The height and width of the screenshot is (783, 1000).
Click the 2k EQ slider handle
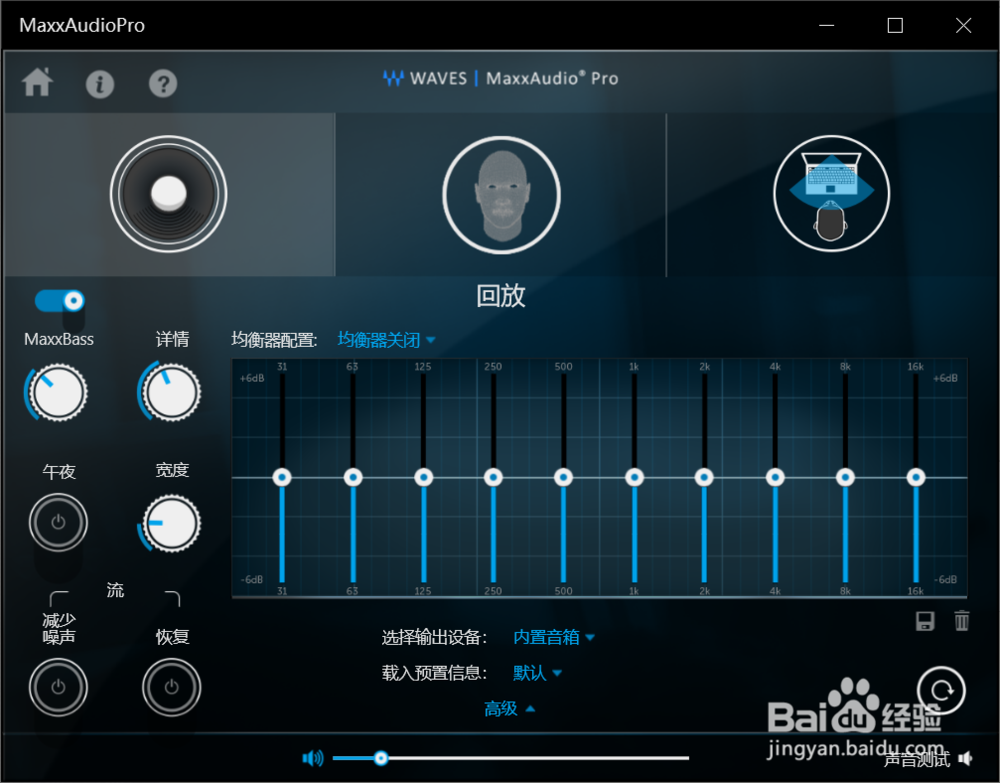[x=704, y=477]
